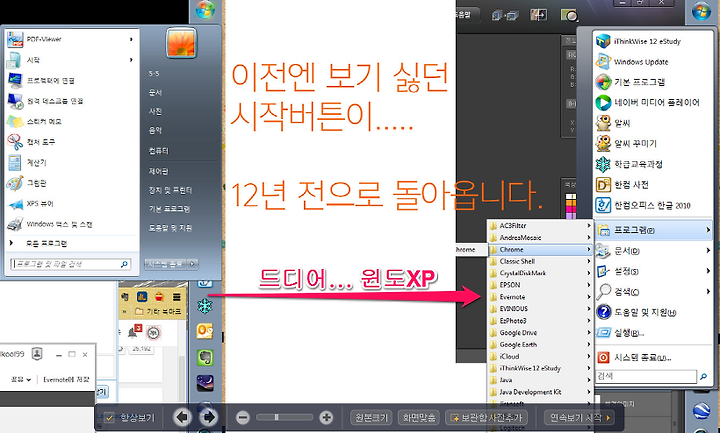Open arrow next to 시스템 종료 button
The width and height of the screenshot is (720, 433).
pyautogui.click(x=192, y=264)
